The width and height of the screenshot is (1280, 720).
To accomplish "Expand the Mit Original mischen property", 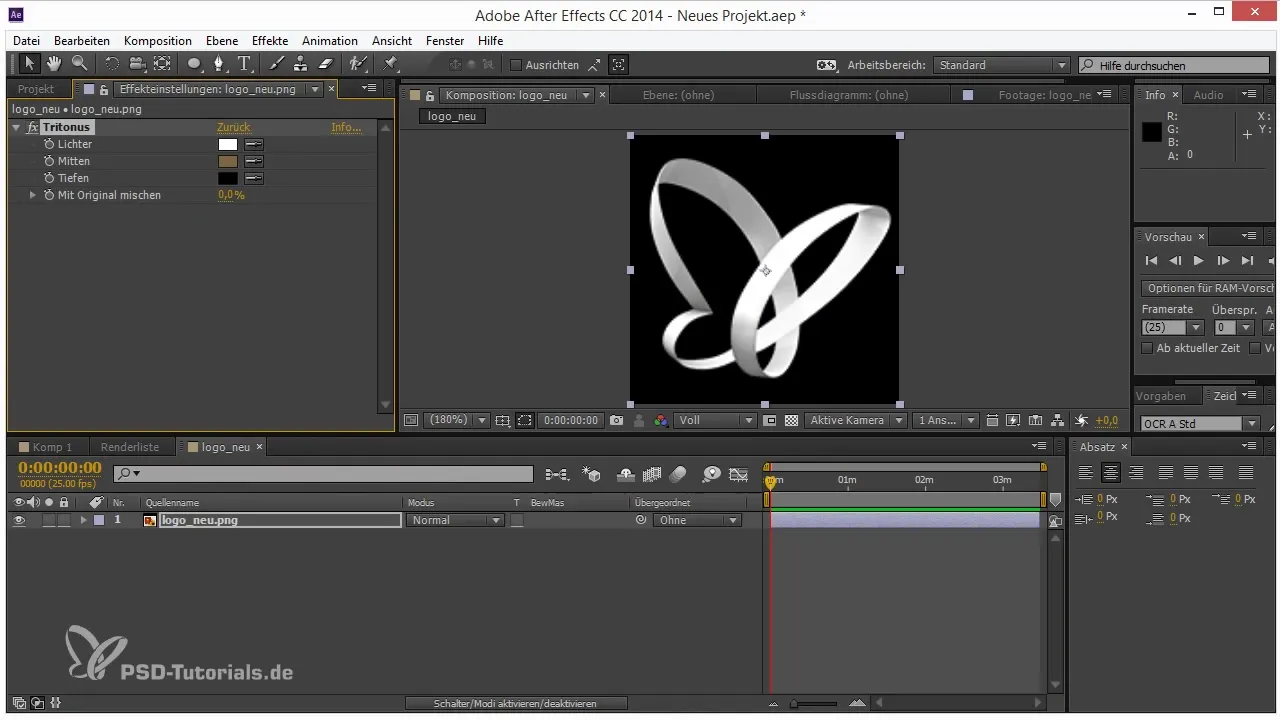I will 33,195.
